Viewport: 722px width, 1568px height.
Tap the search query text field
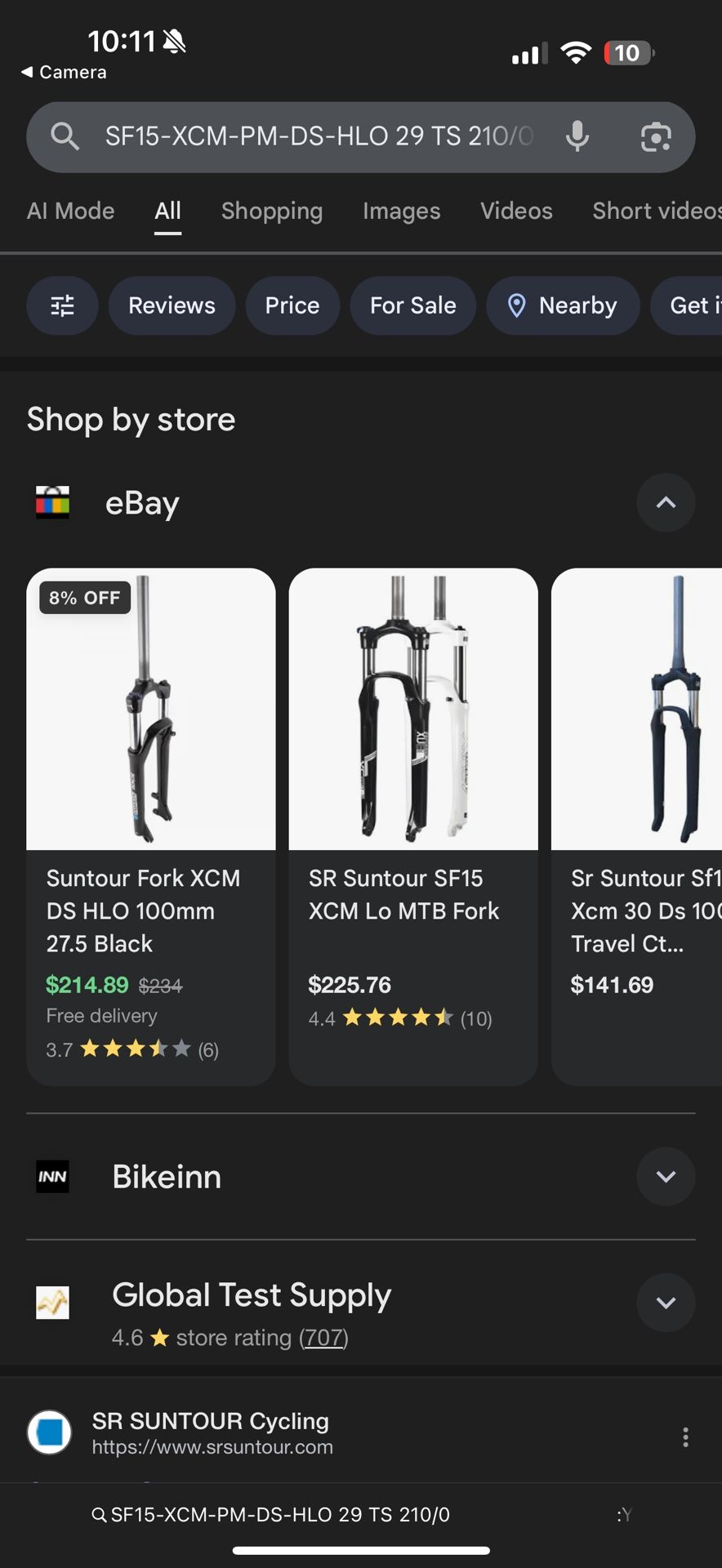click(x=319, y=136)
